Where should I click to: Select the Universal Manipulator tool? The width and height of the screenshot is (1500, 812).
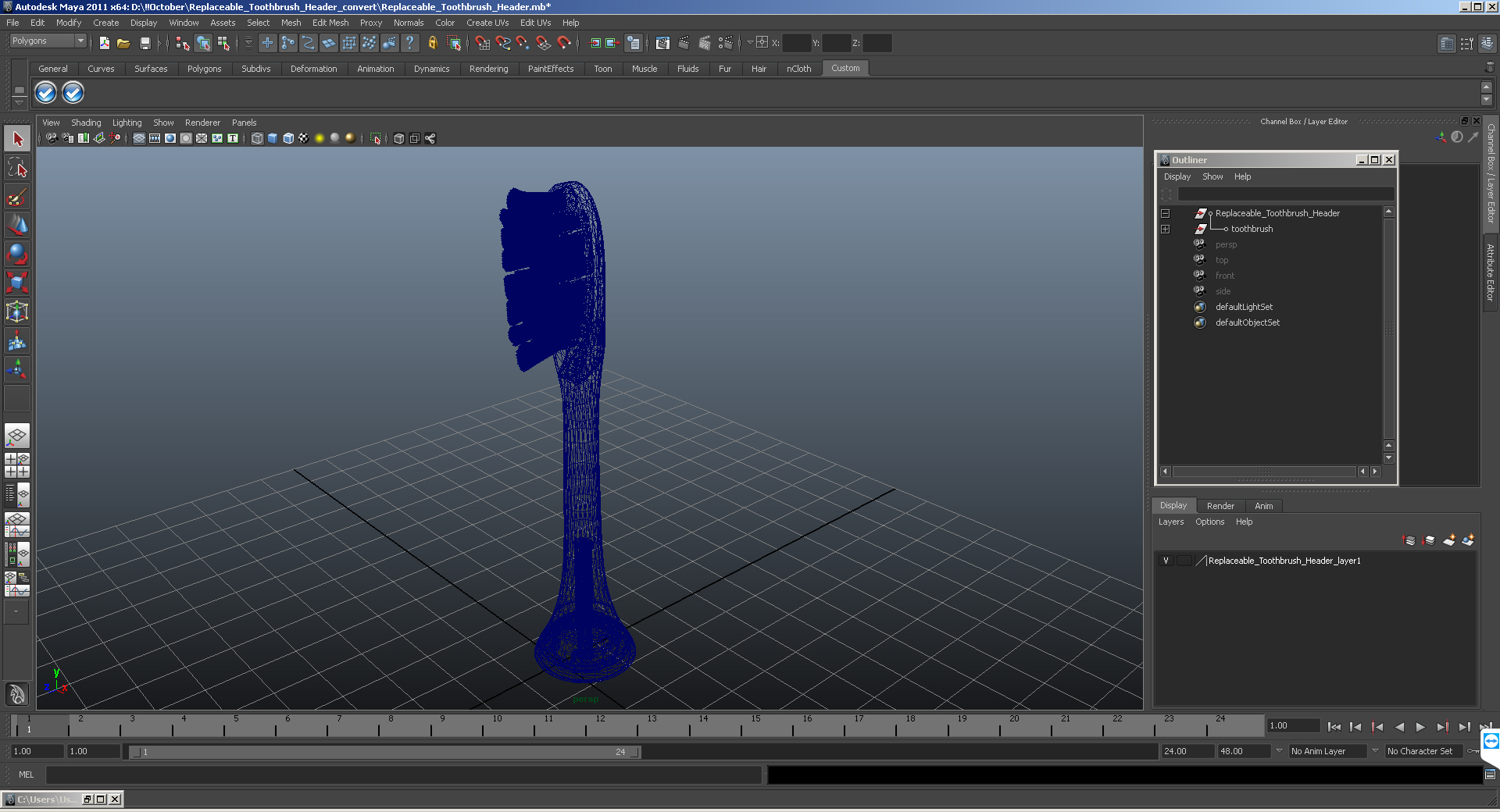[x=17, y=312]
